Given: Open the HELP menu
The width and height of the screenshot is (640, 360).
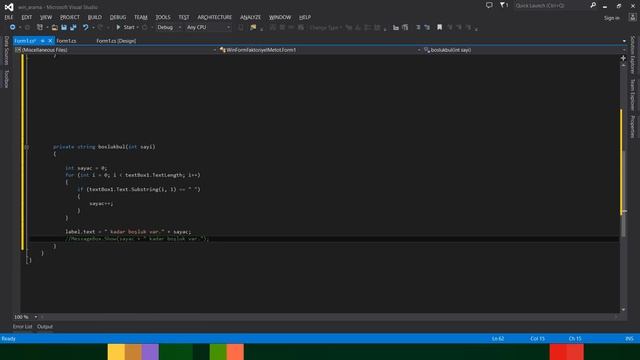Looking at the screenshot, I should coord(304,17).
